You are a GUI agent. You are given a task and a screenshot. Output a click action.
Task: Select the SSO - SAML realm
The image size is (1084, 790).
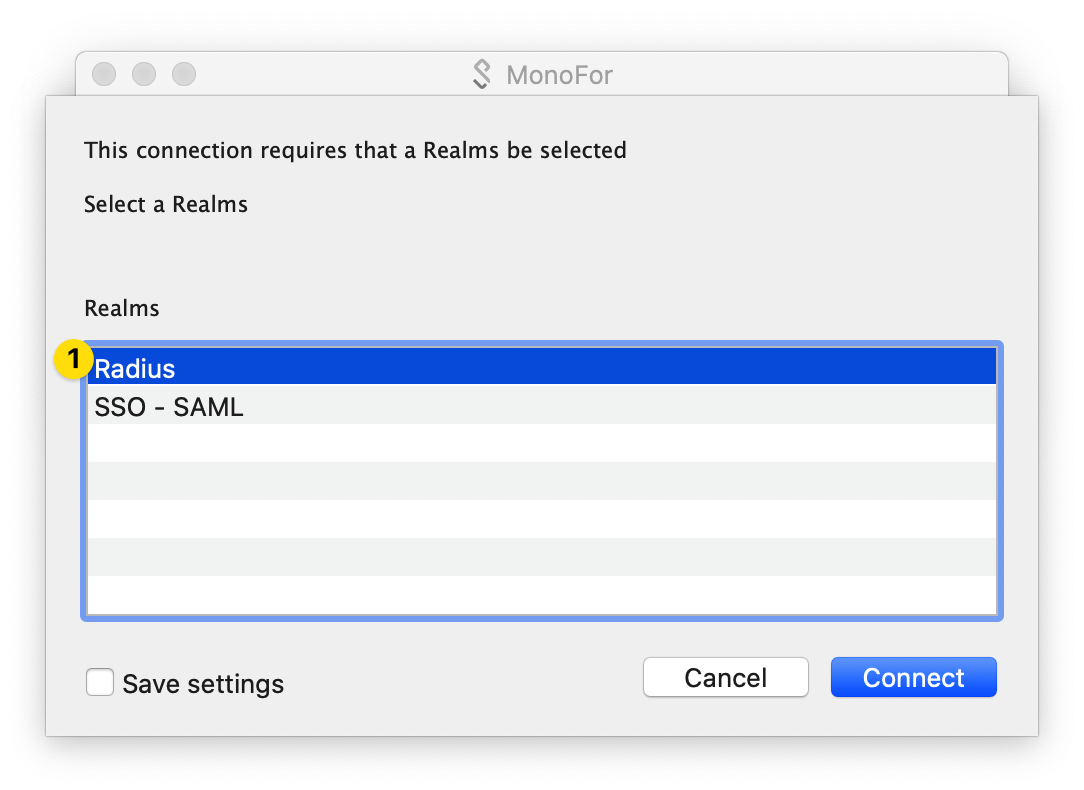point(541,405)
